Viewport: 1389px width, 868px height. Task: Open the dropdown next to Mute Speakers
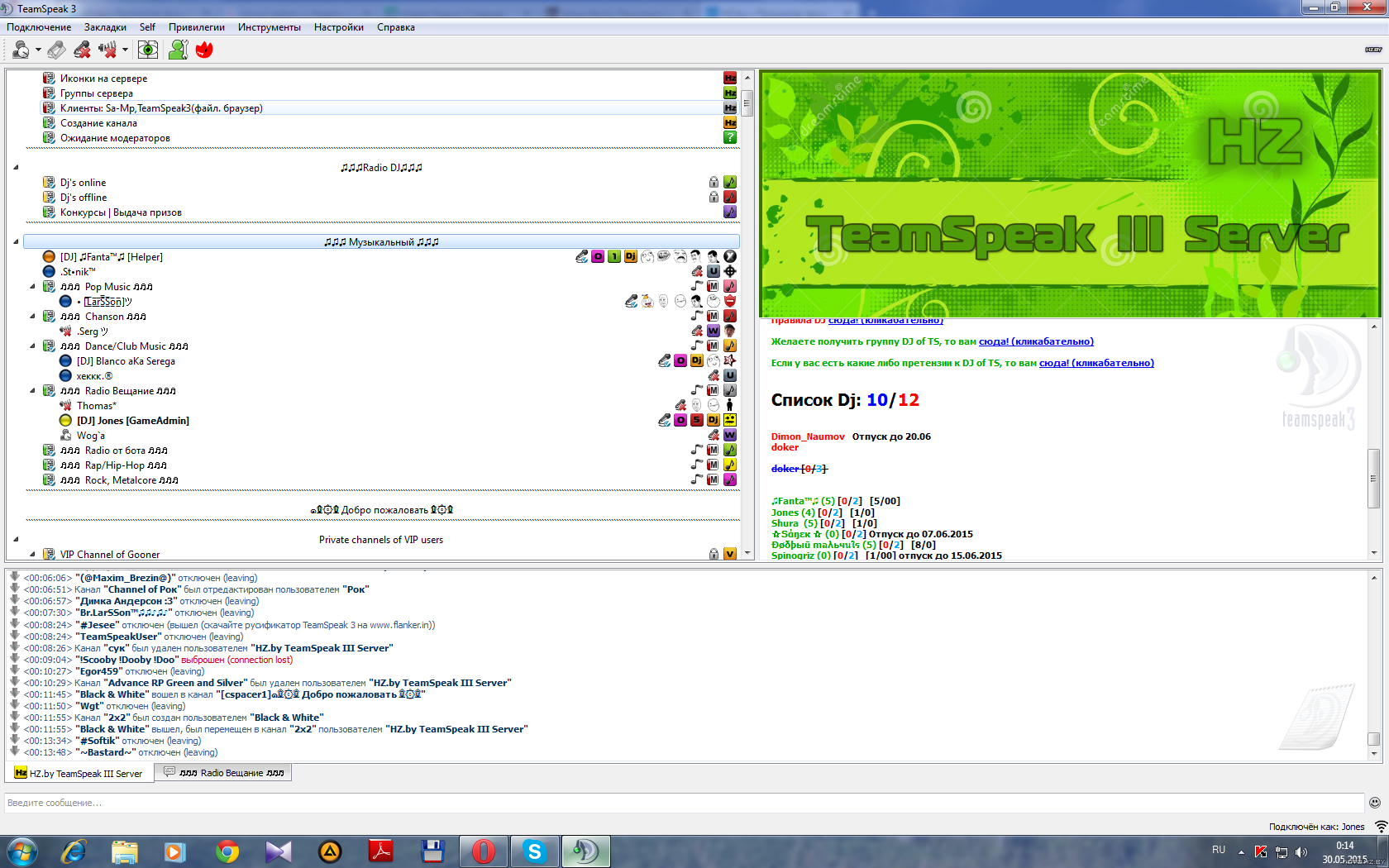pos(125,50)
